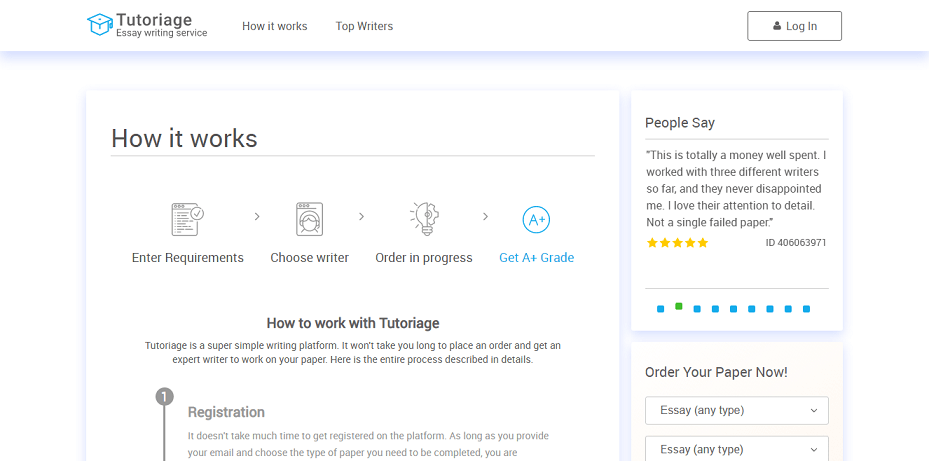Screen dimensions: 929x461
Task: Click the Choose writer portrait icon
Action: pyautogui.click(x=309, y=219)
